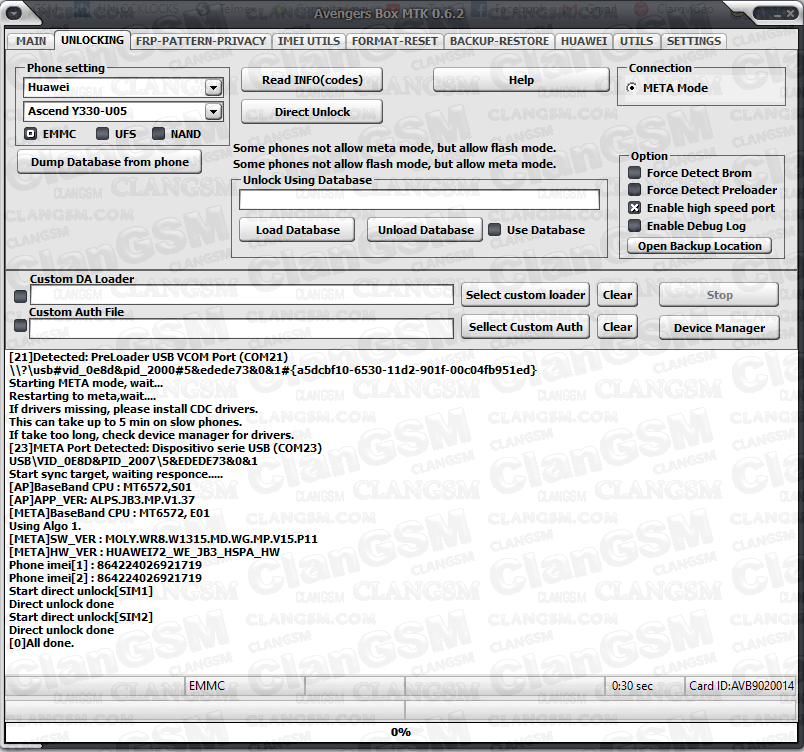Viewport: 804px width, 752px height.
Task: Switch to BACKUP-RESTORE tab
Action: pos(499,41)
